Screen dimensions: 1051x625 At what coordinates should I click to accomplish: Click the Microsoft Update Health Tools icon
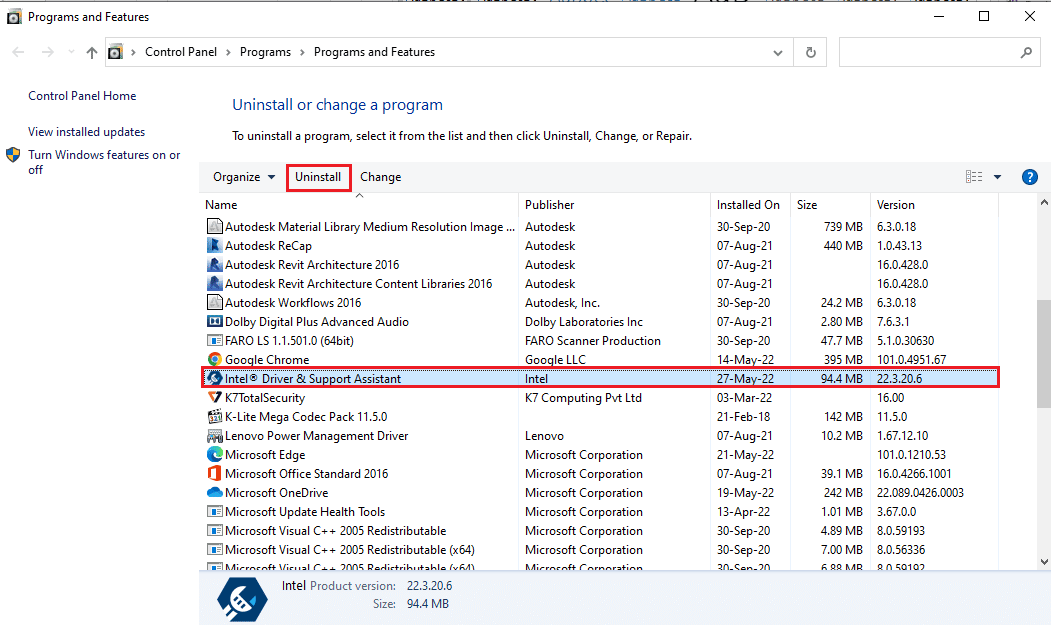tap(214, 512)
